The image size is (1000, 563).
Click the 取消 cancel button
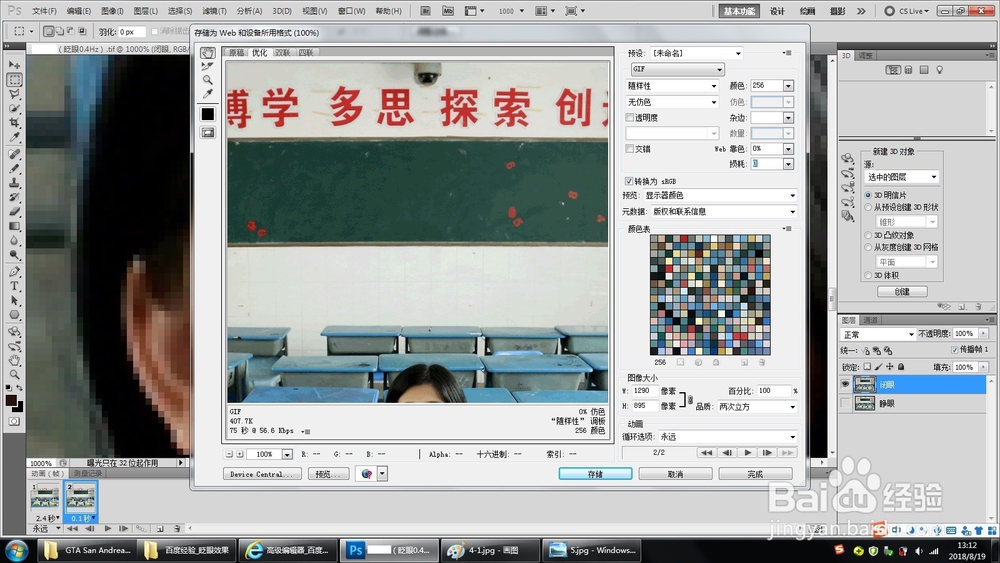pos(675,474)
